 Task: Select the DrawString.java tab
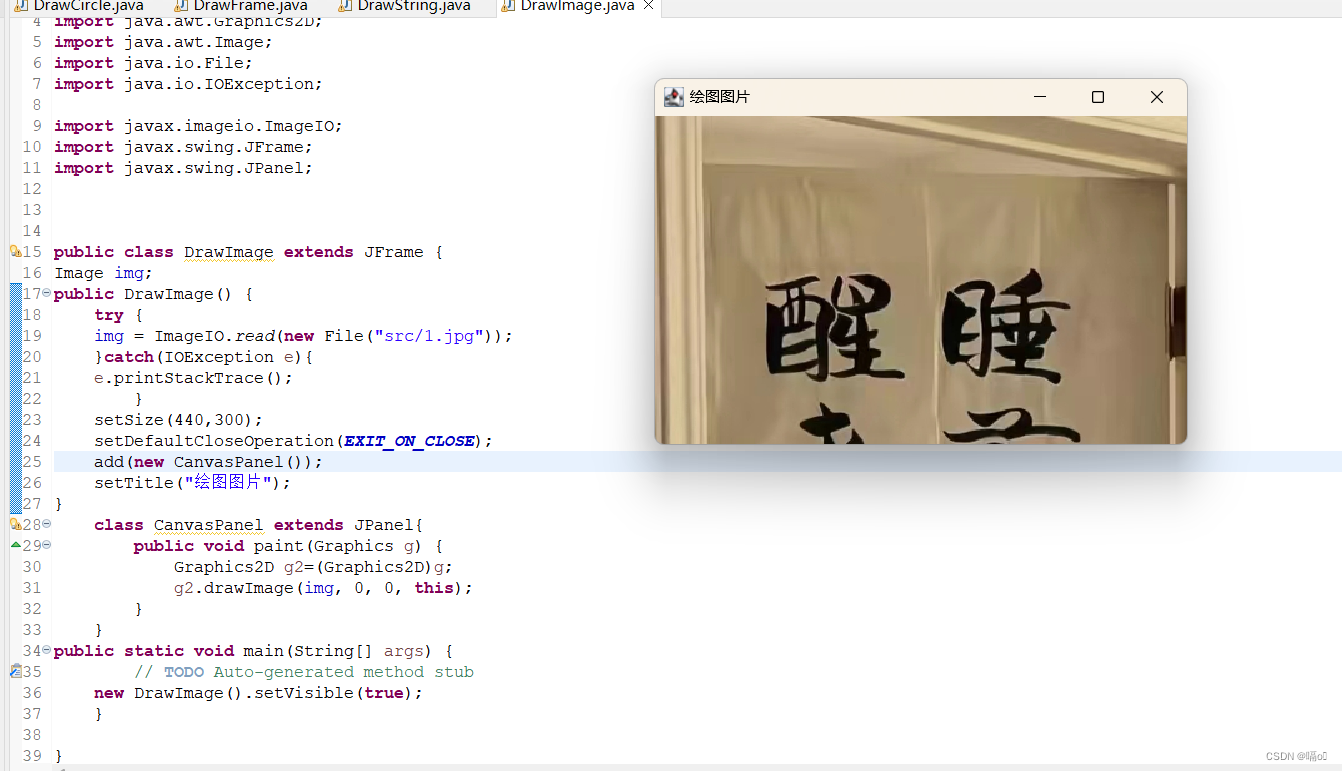(x=405, y=6)
